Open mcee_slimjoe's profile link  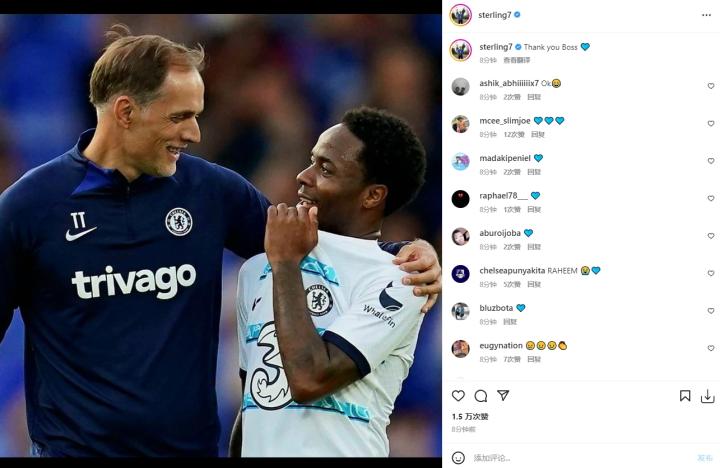click(505, 121)
